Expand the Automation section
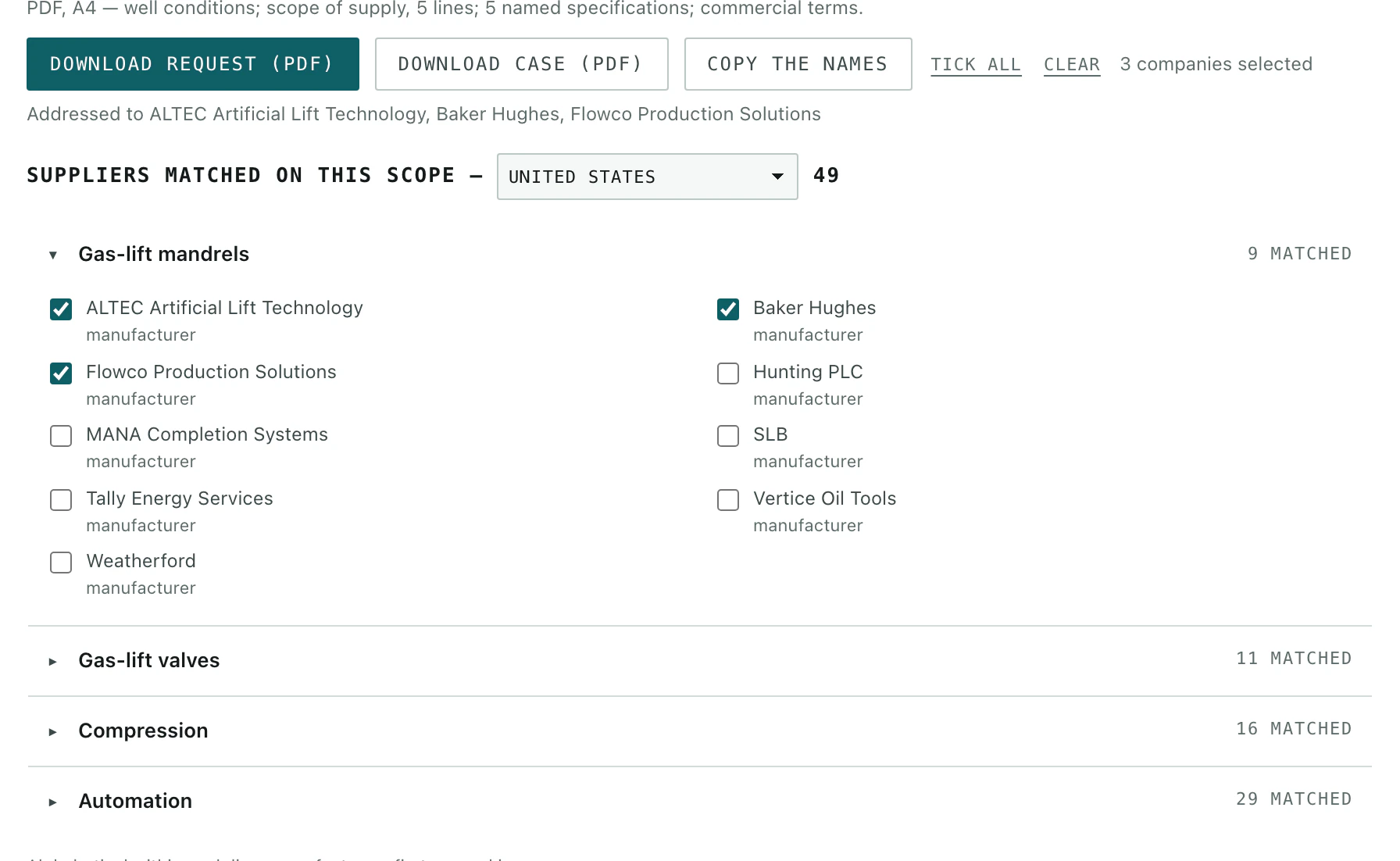The height and width of the screenshot is (861, 1400). [53, 802]
